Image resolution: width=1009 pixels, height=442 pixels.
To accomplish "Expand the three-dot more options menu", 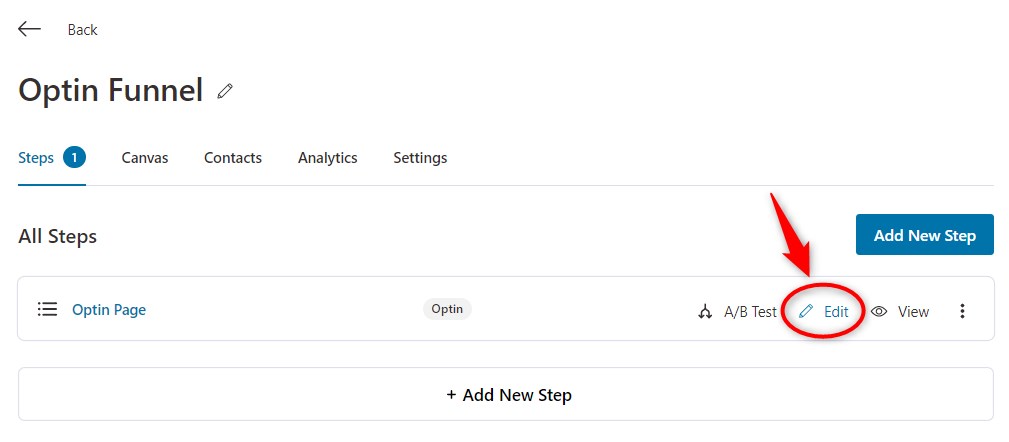I will [x=962, y=311].
